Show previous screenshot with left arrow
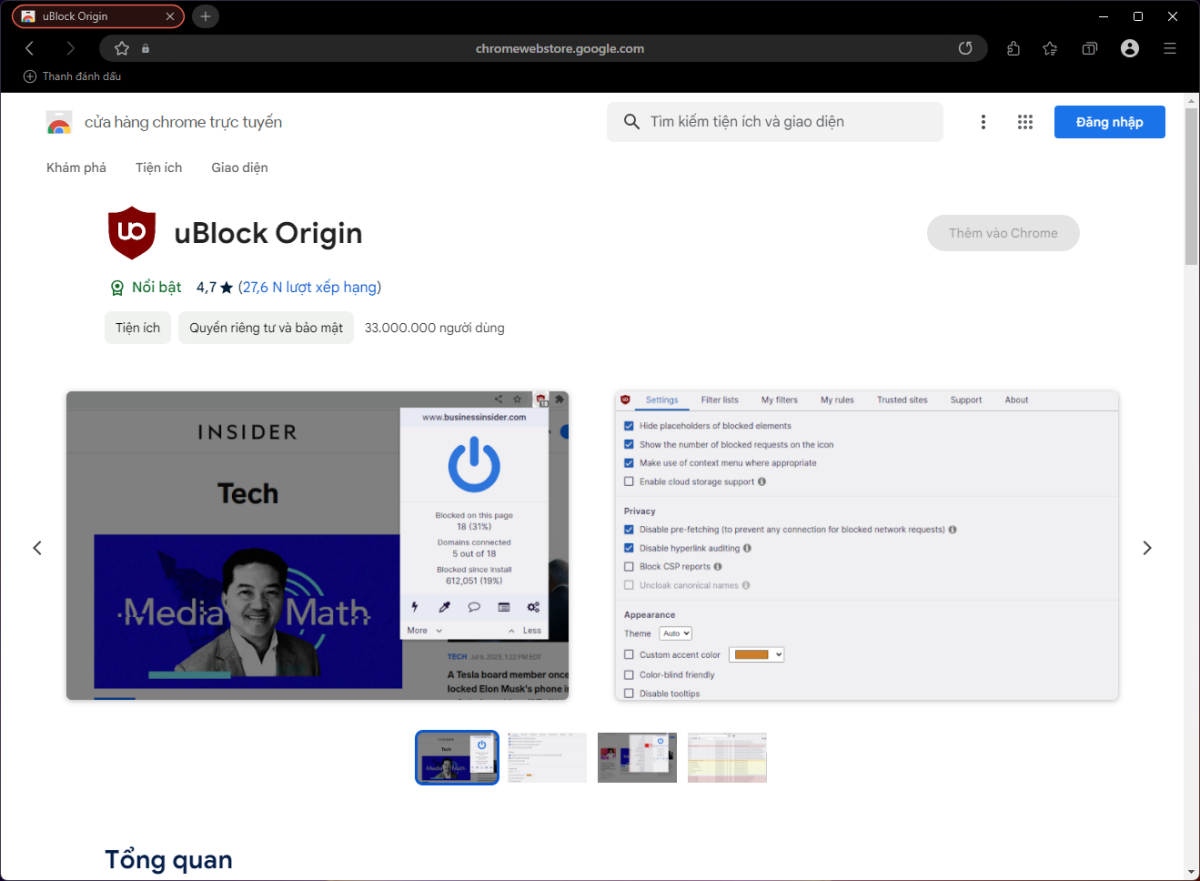 37,548
